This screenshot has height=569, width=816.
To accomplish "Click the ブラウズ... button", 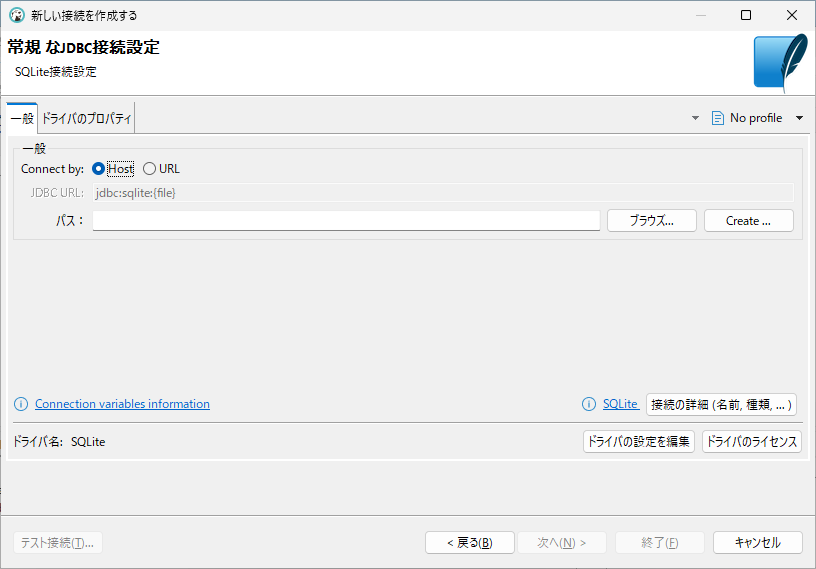I will [652, 221].
